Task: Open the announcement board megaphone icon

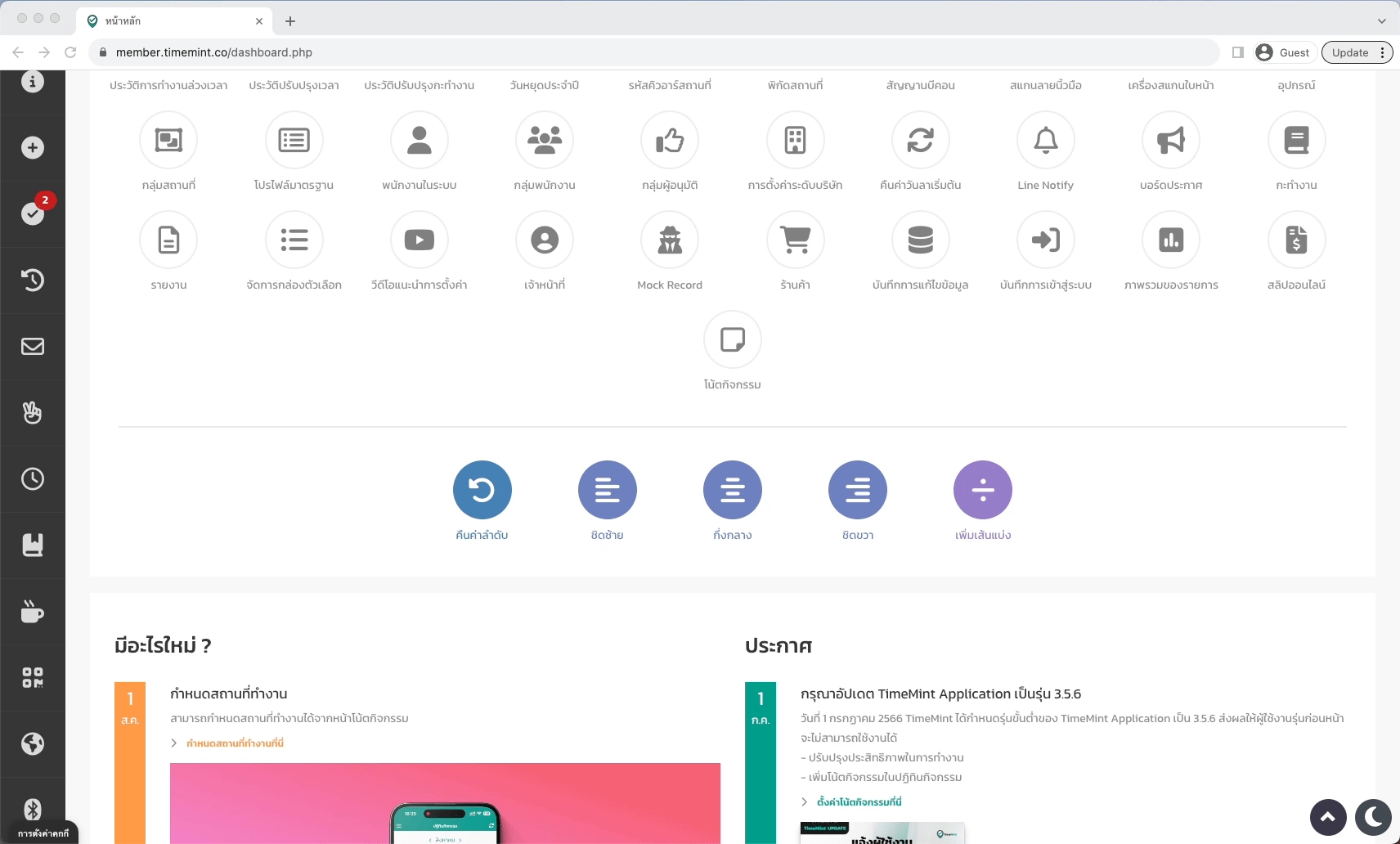Action: pyautogui.click(x=1170, y=141)
